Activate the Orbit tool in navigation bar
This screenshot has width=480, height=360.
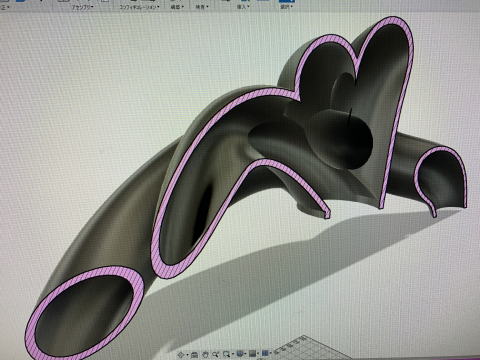[181, 355]
